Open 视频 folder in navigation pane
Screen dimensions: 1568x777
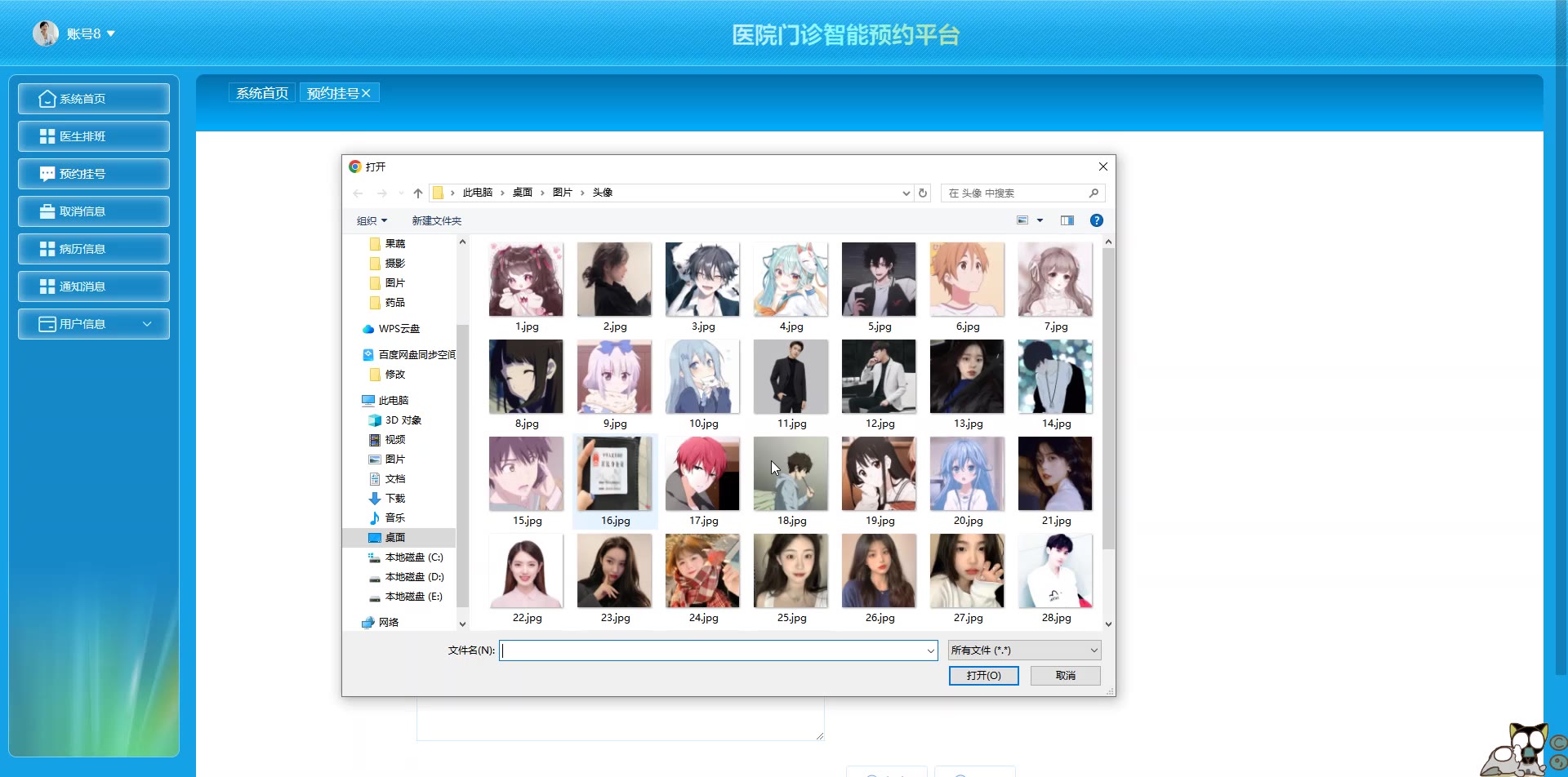coord(387,440)
